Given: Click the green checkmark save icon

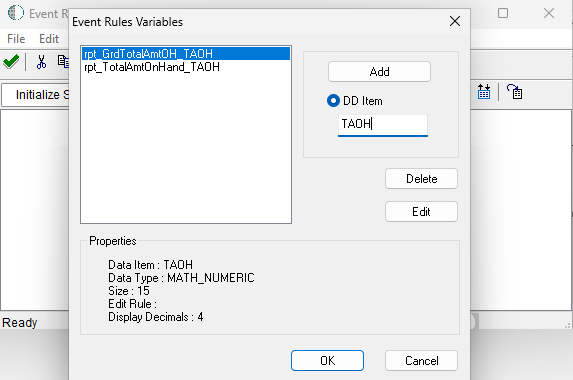Looking at the screenshot, I should (x=11, y=62).
